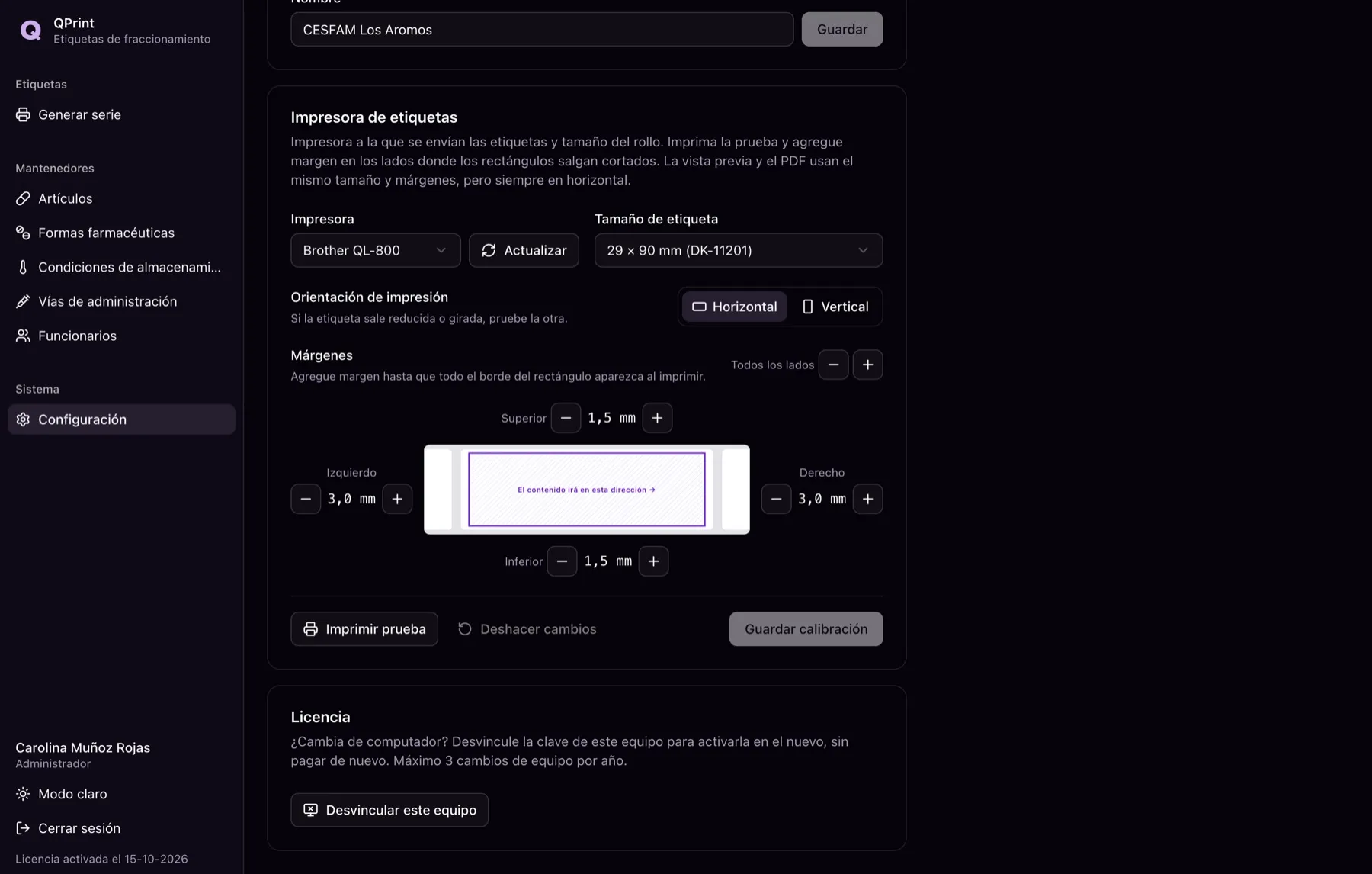Click Desvincular este equipo
The height and width of the screenshot is (874, 1372).
[x=389, y=810]
